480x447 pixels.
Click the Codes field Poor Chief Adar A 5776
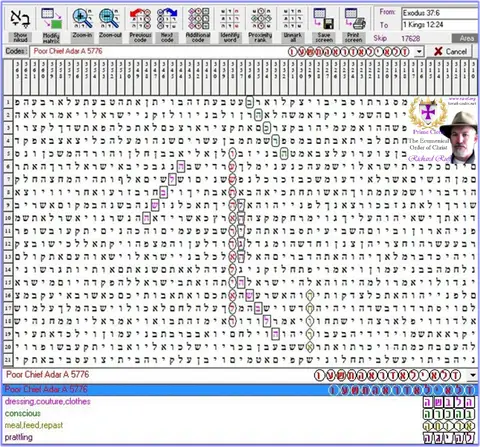[x=223, y=52]
